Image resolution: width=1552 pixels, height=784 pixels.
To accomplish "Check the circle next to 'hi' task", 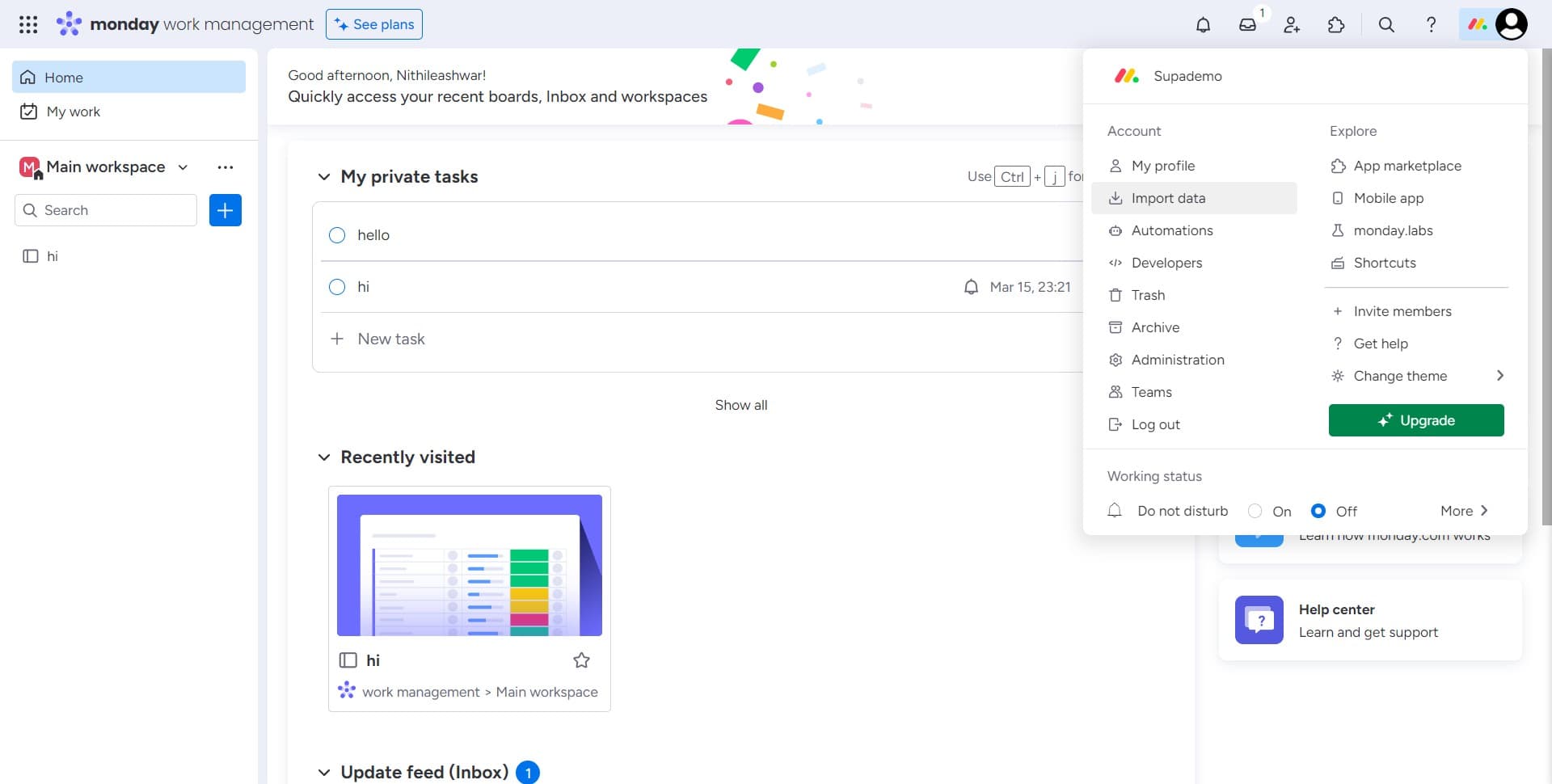I will [337, 287].
